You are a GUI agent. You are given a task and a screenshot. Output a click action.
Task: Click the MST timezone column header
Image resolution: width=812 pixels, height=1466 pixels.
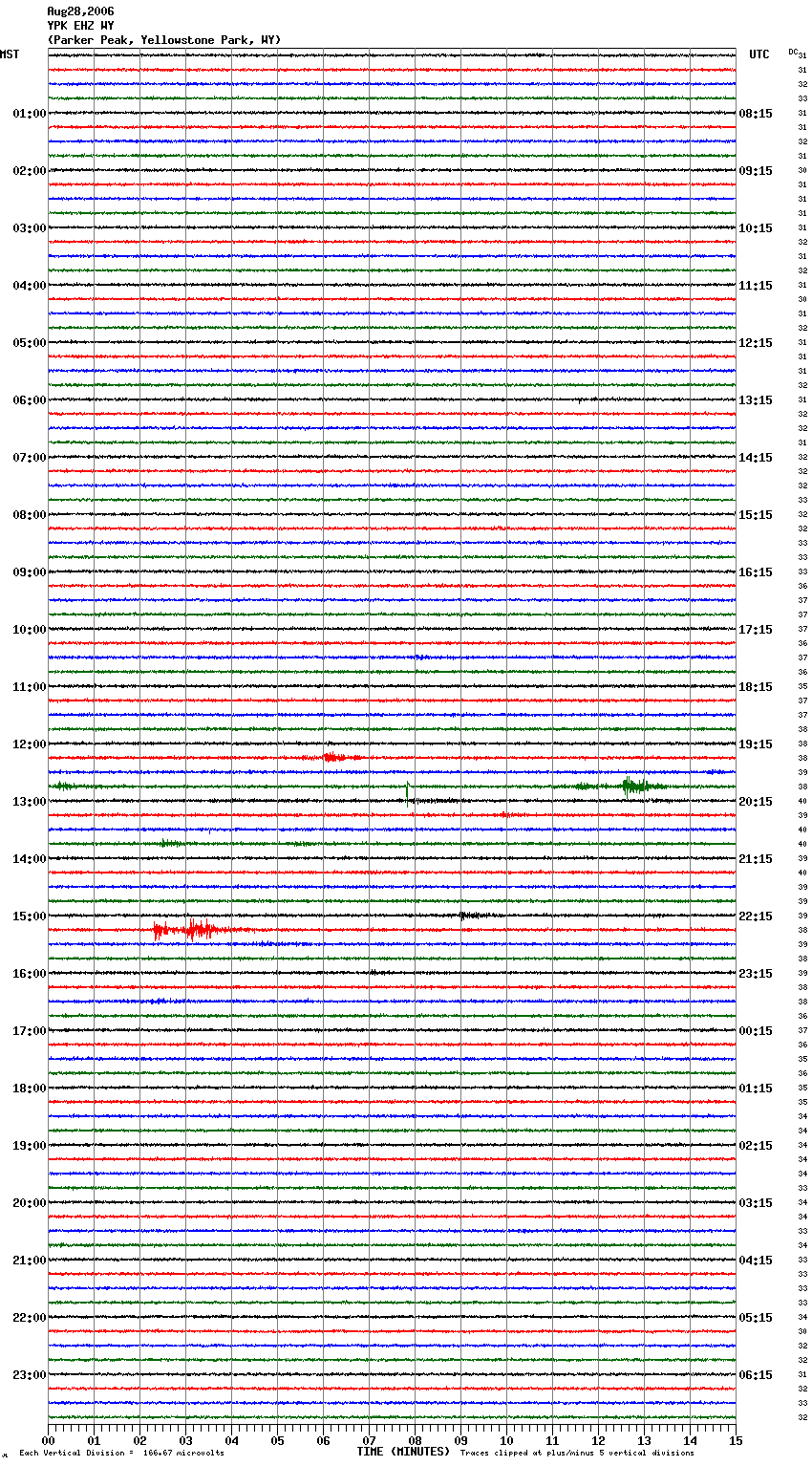(x=10, y=54)
